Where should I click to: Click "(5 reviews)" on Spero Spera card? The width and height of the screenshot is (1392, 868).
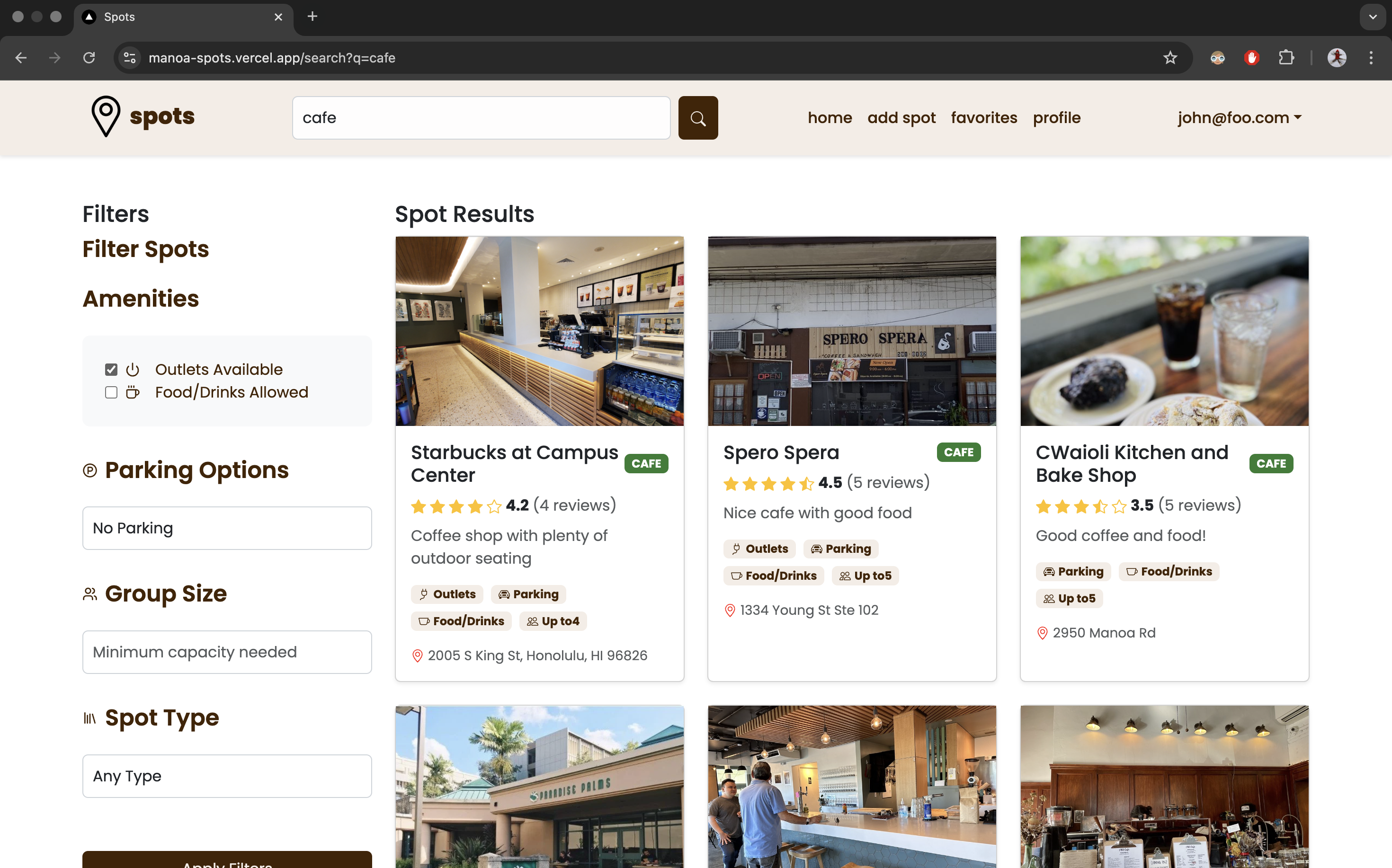888,483
